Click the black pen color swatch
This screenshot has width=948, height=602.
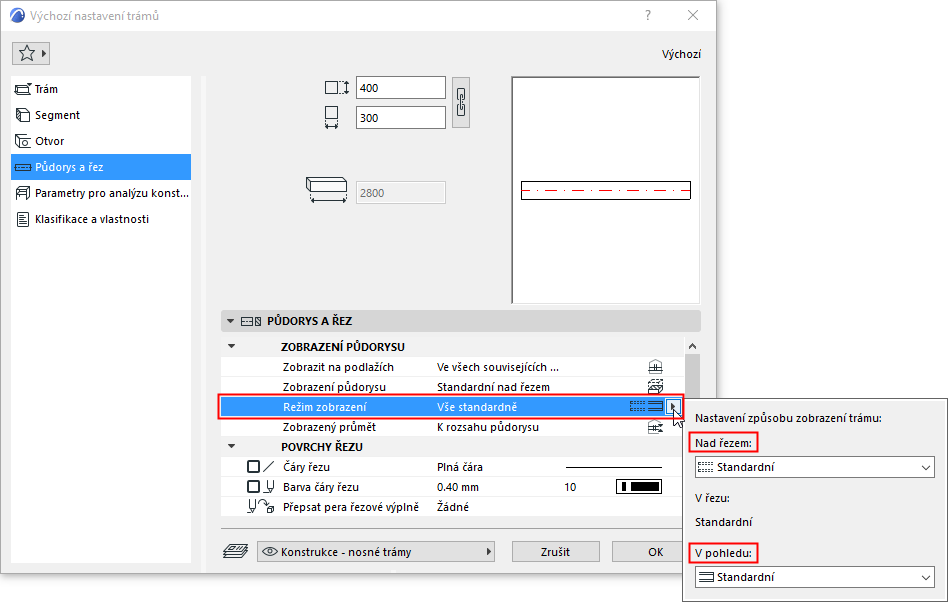coord(639,487)
